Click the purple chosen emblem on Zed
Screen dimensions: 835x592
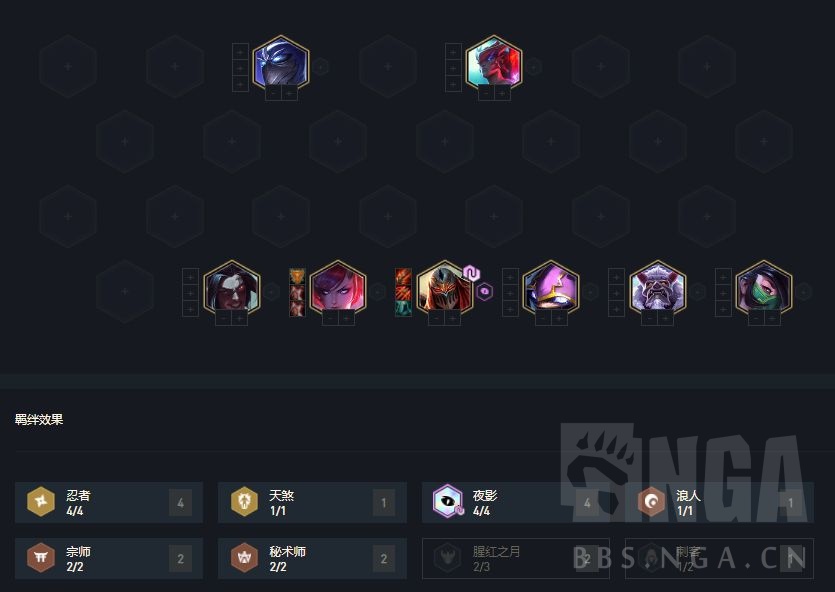click(x=471, y=273)
